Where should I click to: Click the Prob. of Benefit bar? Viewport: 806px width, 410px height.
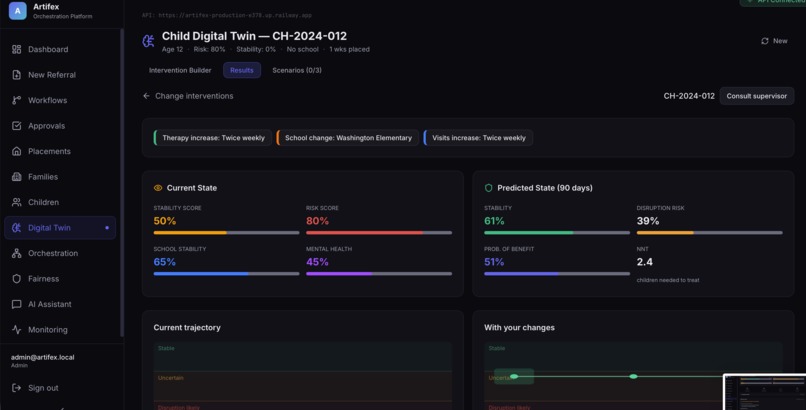pyautogui.click(x=557, y=274)
